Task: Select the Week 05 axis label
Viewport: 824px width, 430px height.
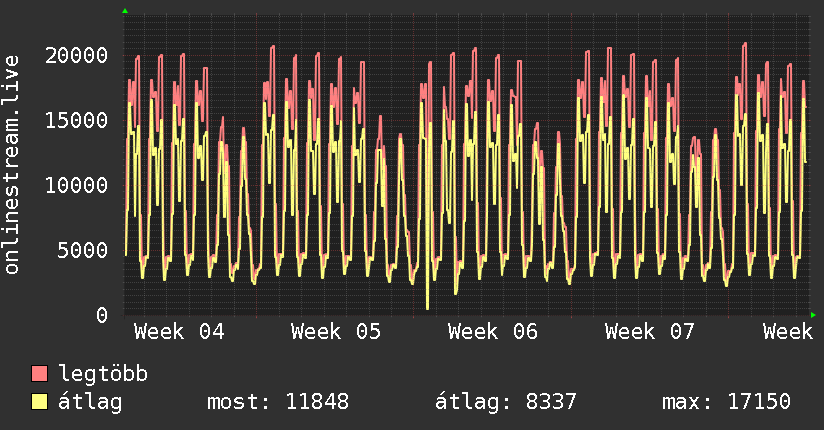Action: [x=336, y=331]
